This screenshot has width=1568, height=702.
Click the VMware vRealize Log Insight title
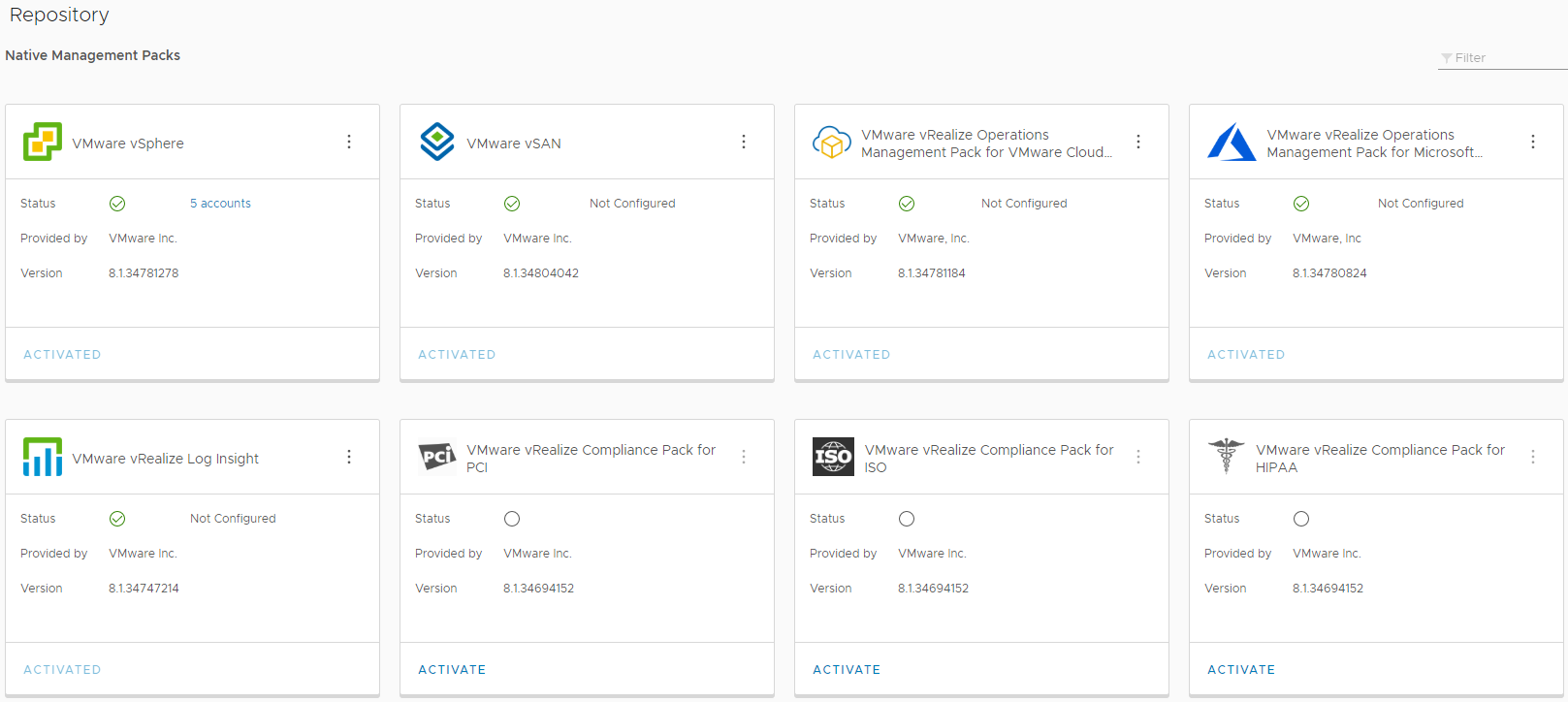pyautogui.click(x=166, y=459)
